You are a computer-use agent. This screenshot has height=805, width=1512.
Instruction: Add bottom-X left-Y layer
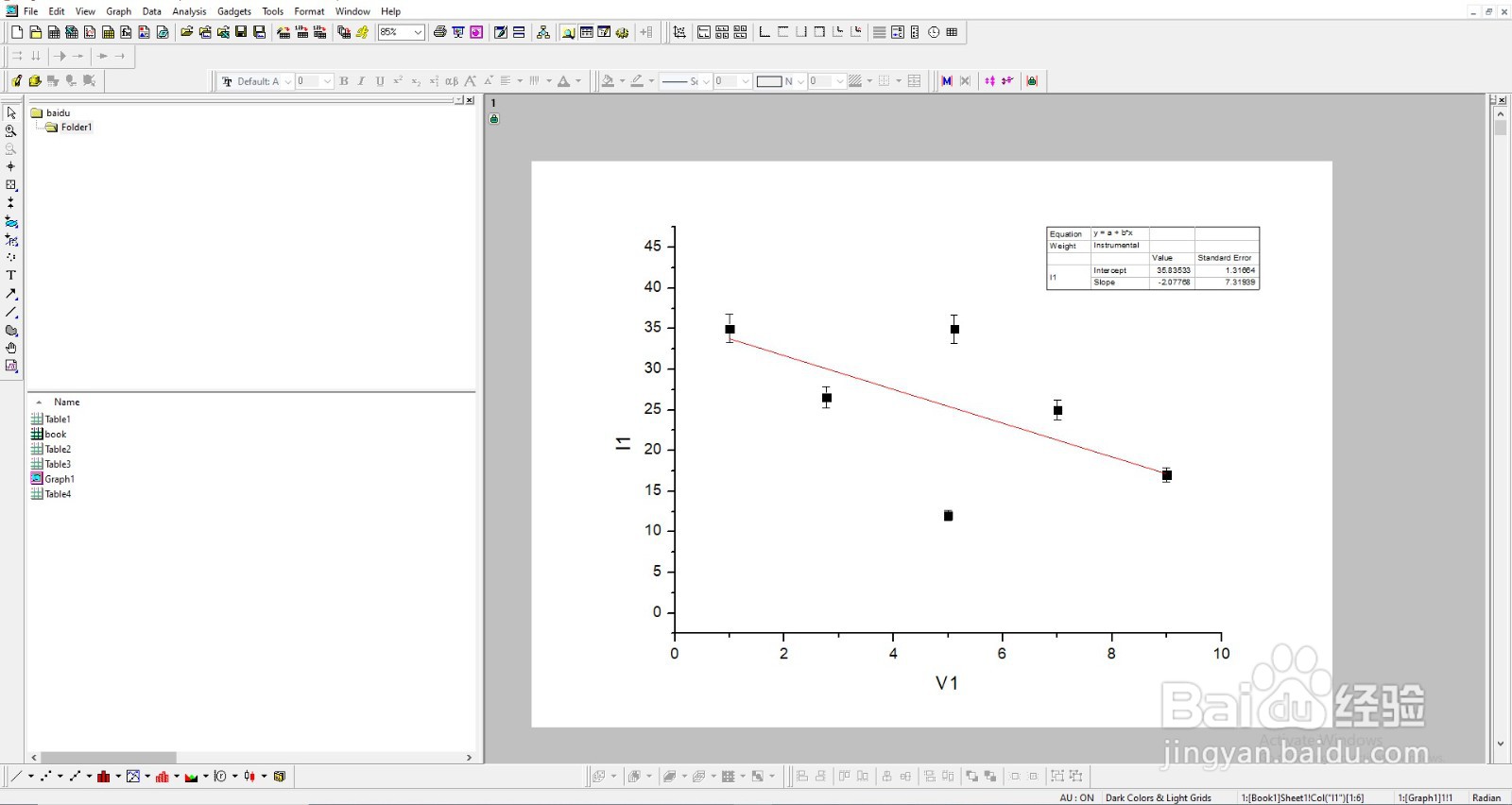point(765,32)
